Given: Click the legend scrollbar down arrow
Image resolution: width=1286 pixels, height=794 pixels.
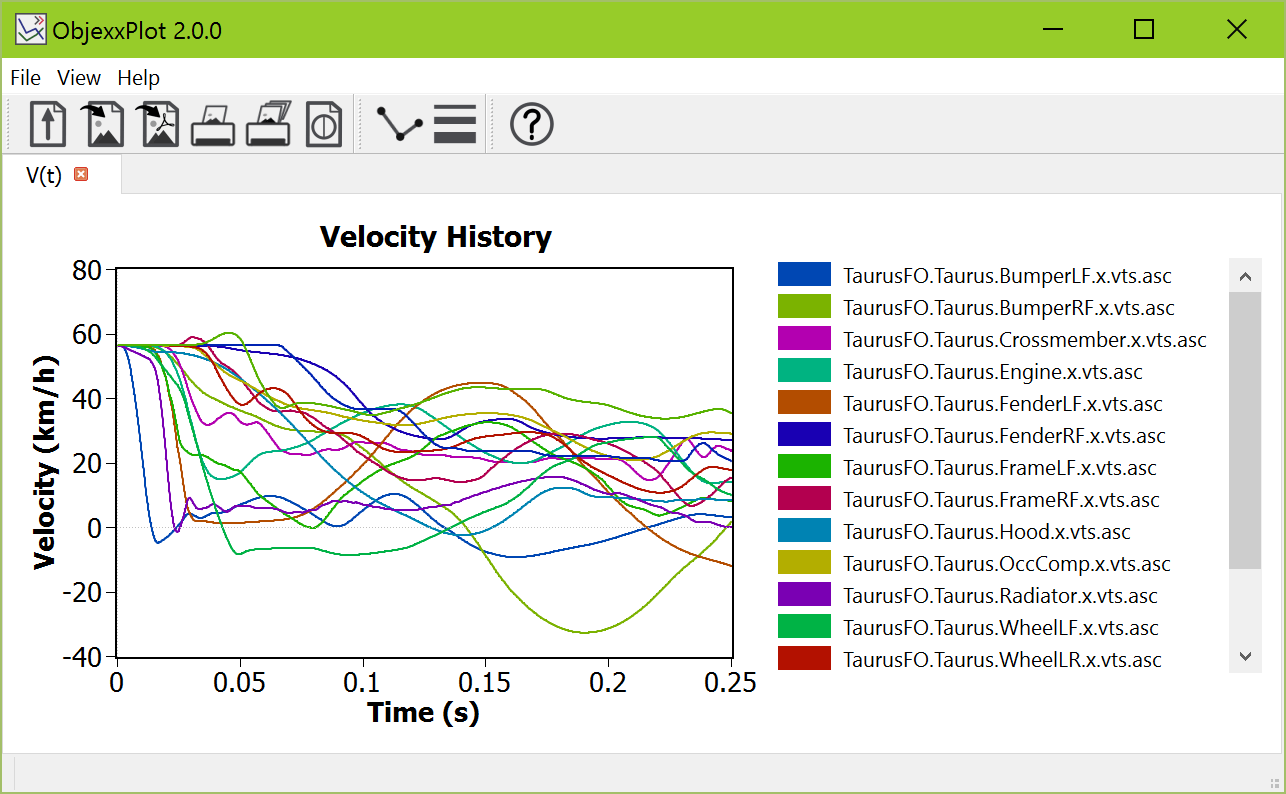Looking at the screenshot, I should [x=1245, y=656].
